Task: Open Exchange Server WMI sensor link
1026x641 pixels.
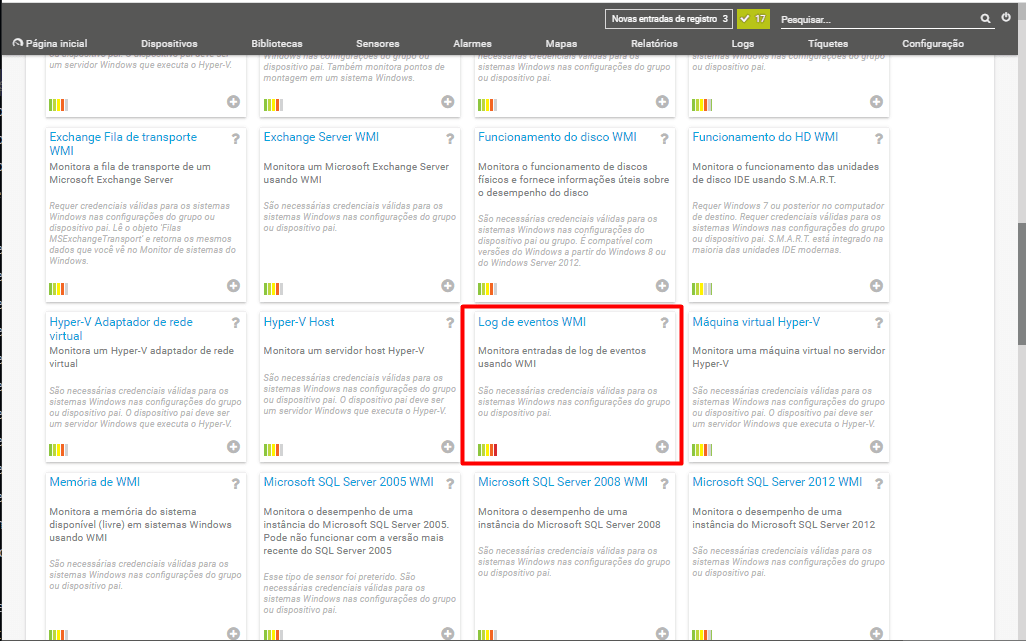Action: pos(321,137)
